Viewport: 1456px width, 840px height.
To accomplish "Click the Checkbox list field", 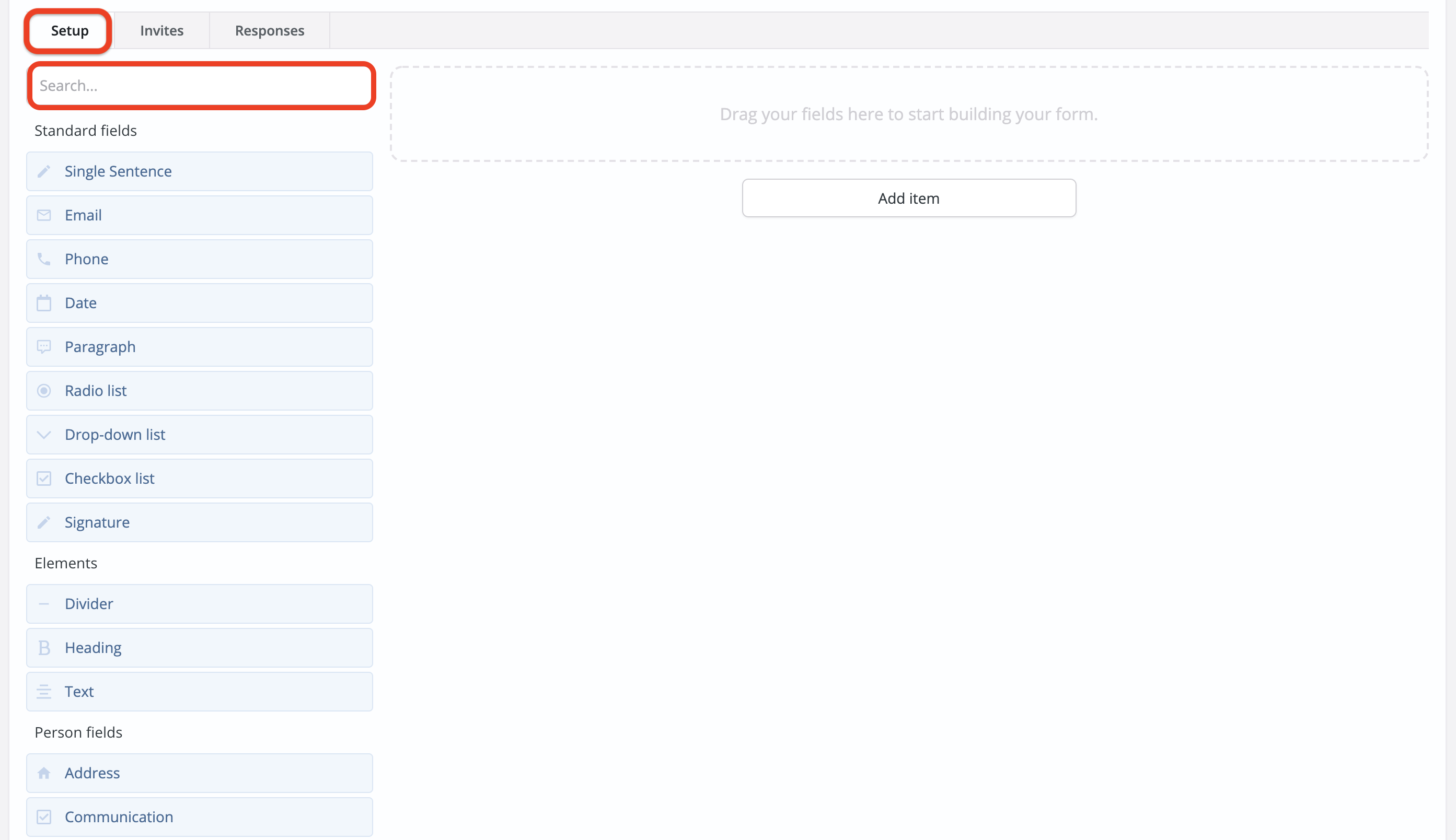I will click(199, 479).
